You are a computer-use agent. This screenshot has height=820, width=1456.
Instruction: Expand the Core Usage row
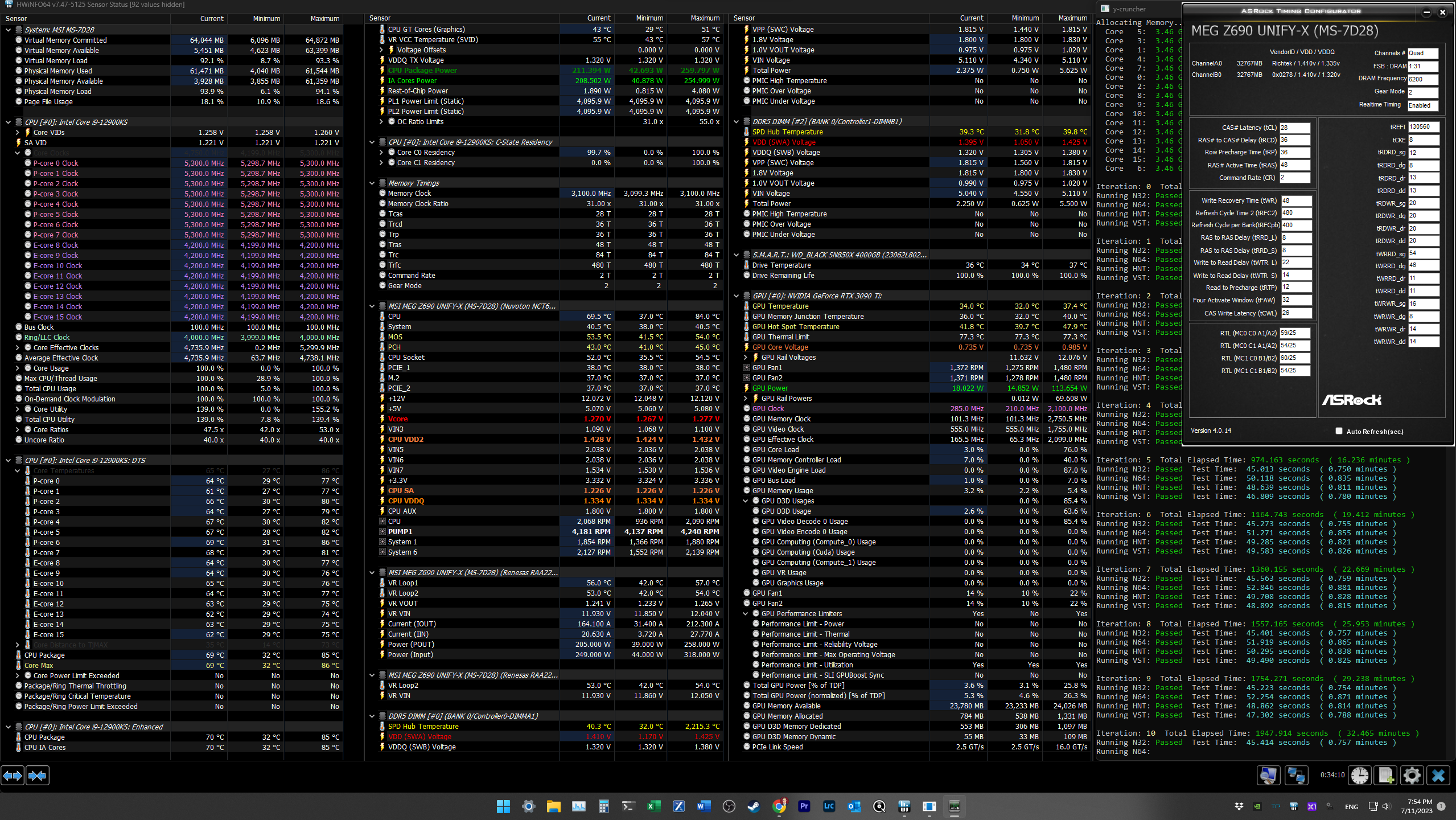click(x=17, y=368)
